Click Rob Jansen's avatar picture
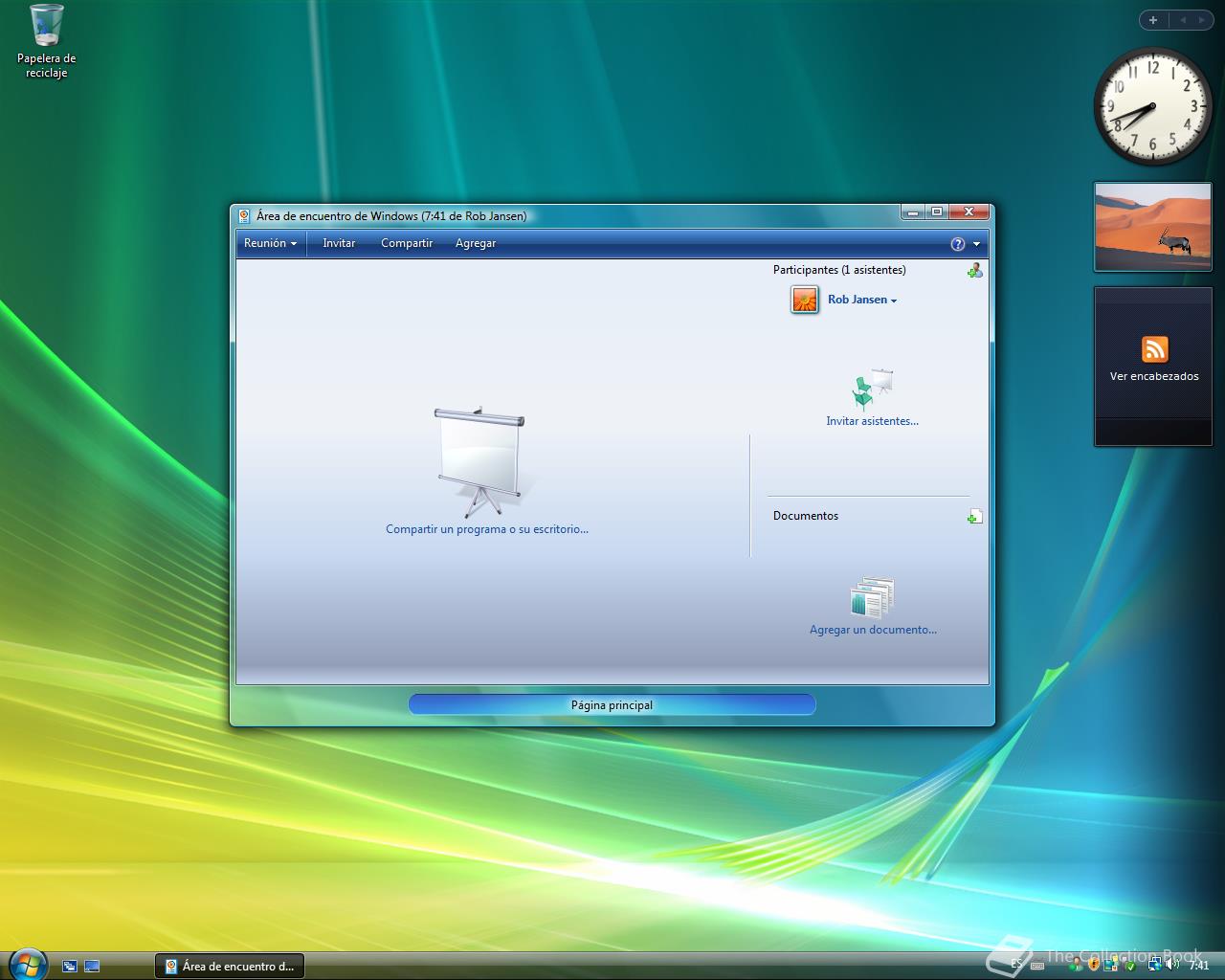The width and height of the screenshot is (1225, 980). [805, 300]
